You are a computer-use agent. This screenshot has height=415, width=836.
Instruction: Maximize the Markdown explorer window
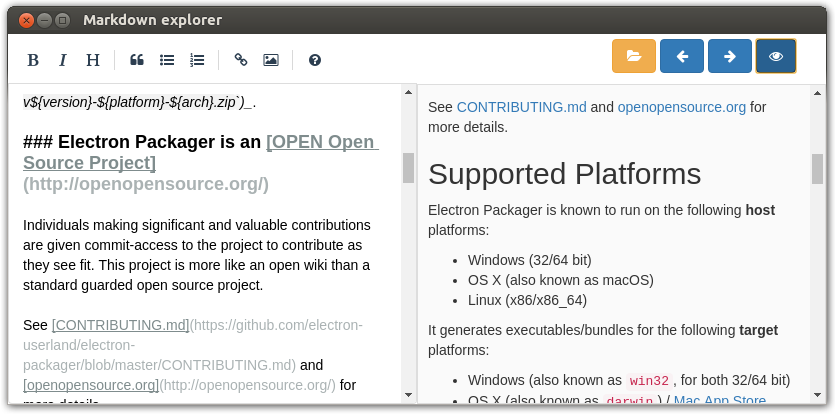(x=63, y=21)
